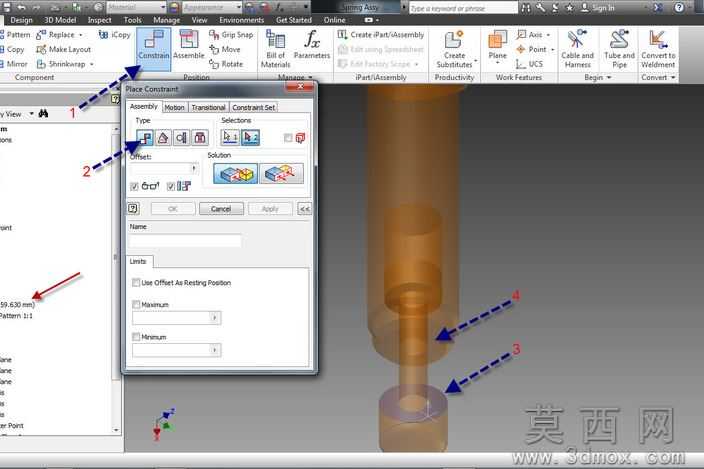Select Tangent constraint type
The width and height of the screenshot is (704, 469).
click(181, 137)
